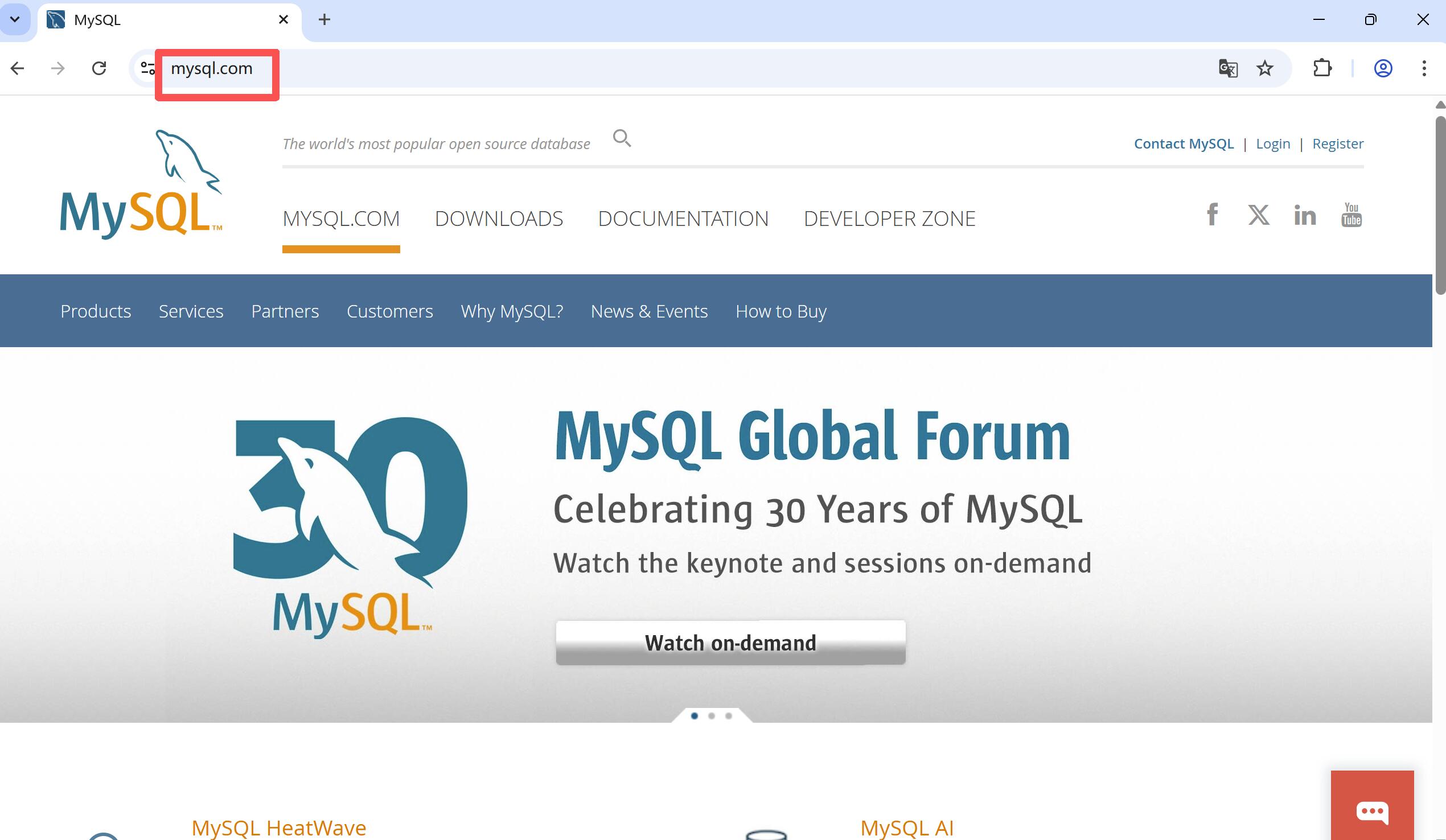Click the search magnifier icon
The image size is (1446, 840).
click(622, 138)
